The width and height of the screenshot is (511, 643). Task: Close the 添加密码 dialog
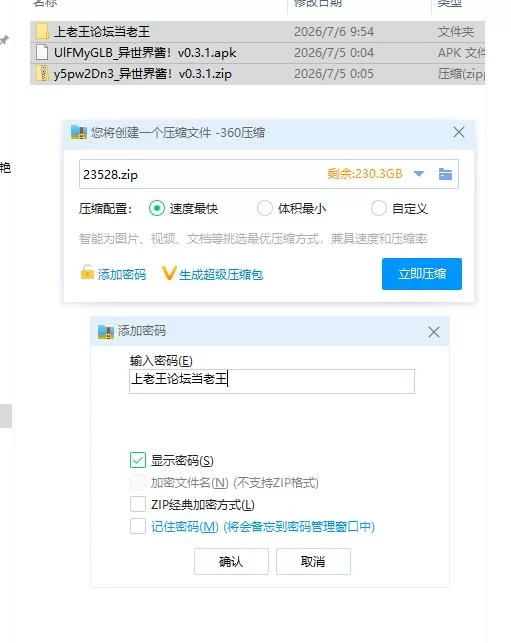(x=434, y=332)
